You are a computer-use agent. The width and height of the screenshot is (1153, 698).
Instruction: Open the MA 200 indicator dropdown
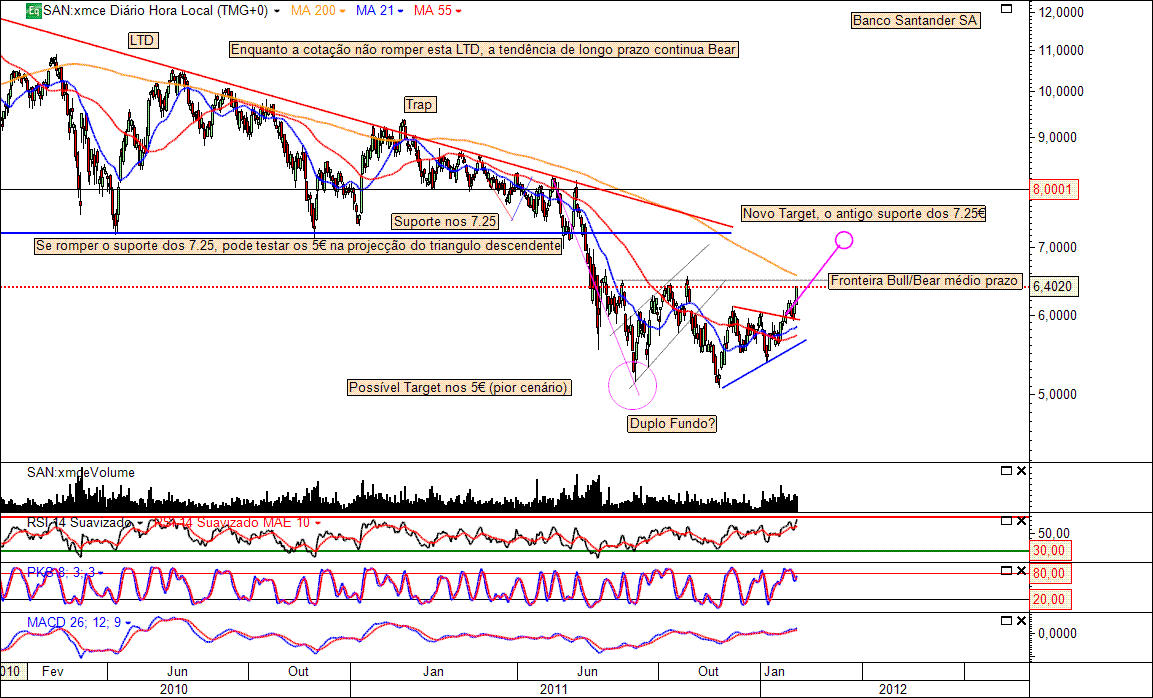pos(342,12)
